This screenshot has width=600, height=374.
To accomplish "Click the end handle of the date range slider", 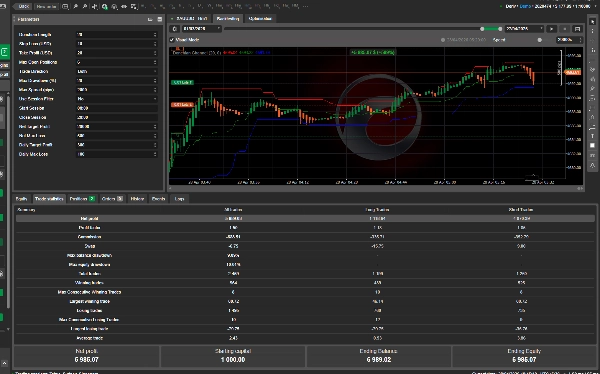I will point(500,29).
